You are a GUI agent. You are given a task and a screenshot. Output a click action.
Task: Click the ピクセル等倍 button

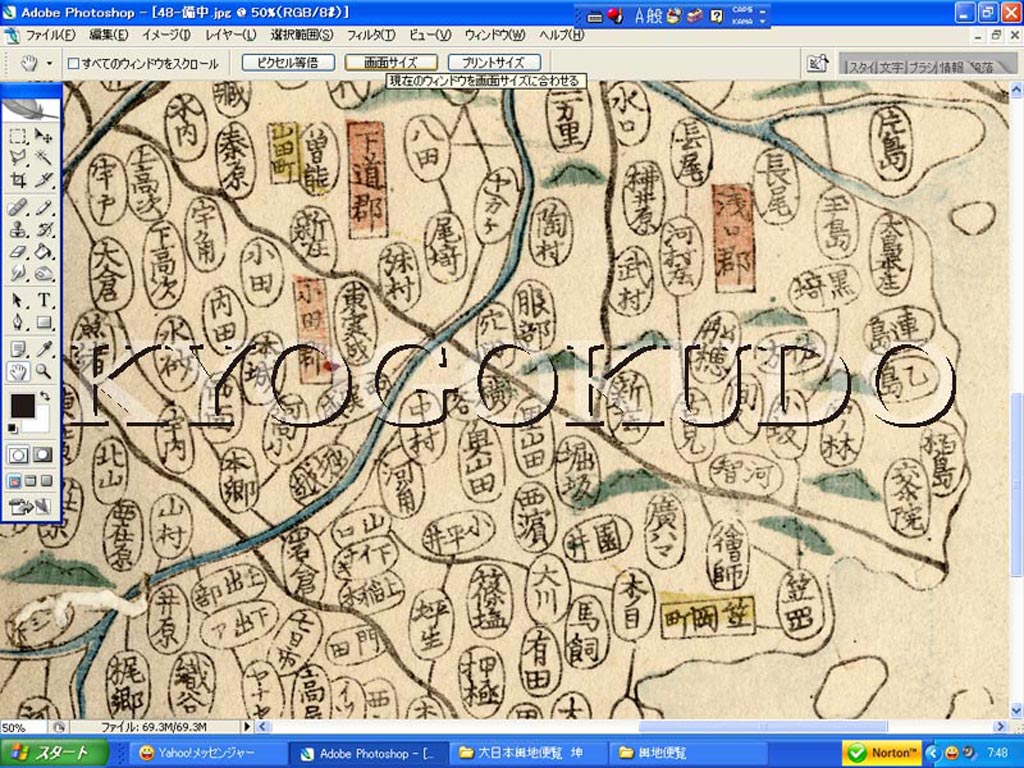[288, 63]
